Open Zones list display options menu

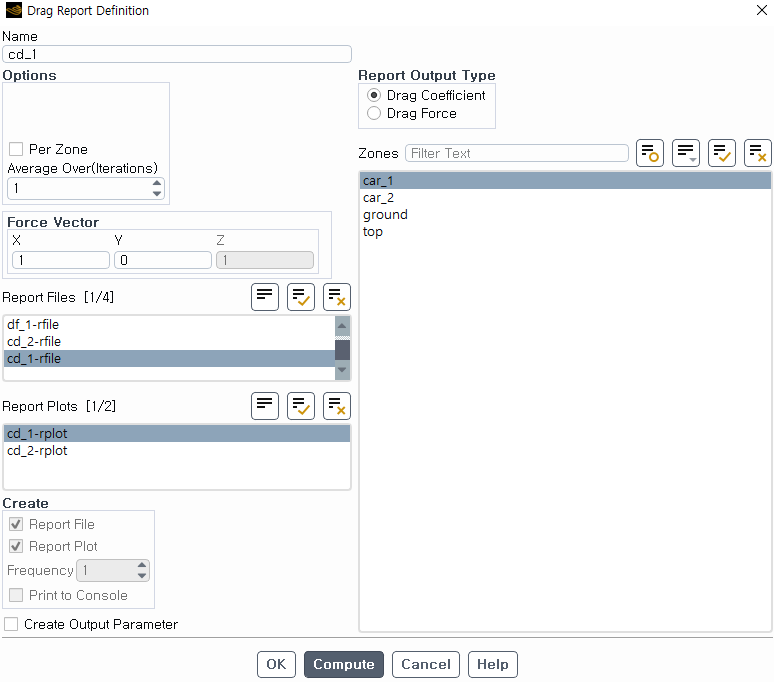pyautogui.click(x=686, y=153)
